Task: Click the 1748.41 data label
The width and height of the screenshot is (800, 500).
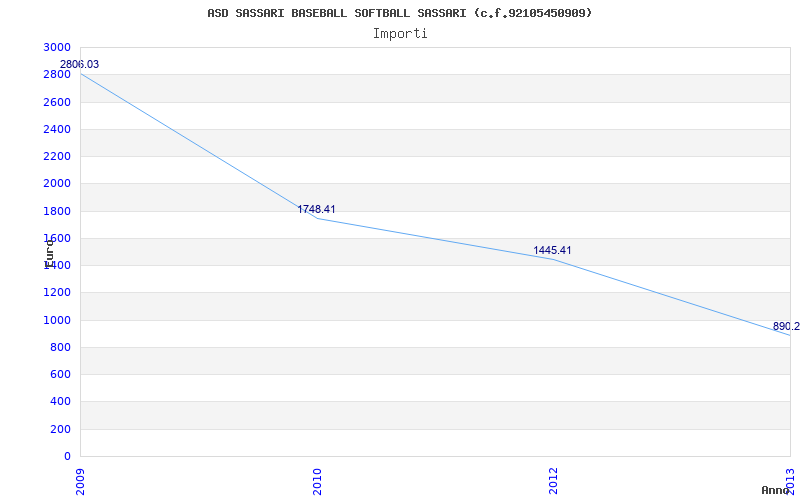Action: [x=316, y=209]
